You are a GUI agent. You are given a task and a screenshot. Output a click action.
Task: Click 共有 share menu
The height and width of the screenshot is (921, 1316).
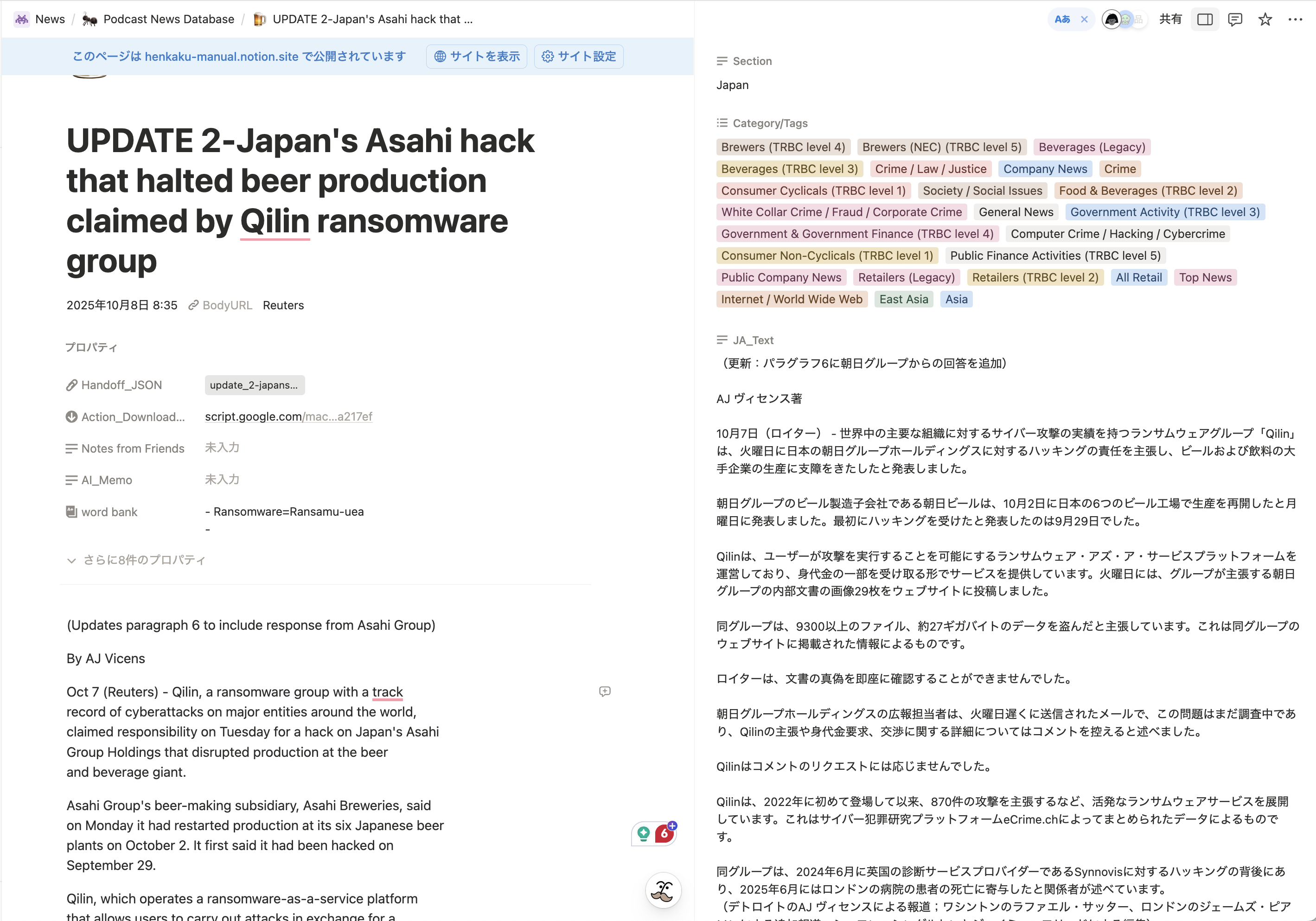coord(1170,19)
